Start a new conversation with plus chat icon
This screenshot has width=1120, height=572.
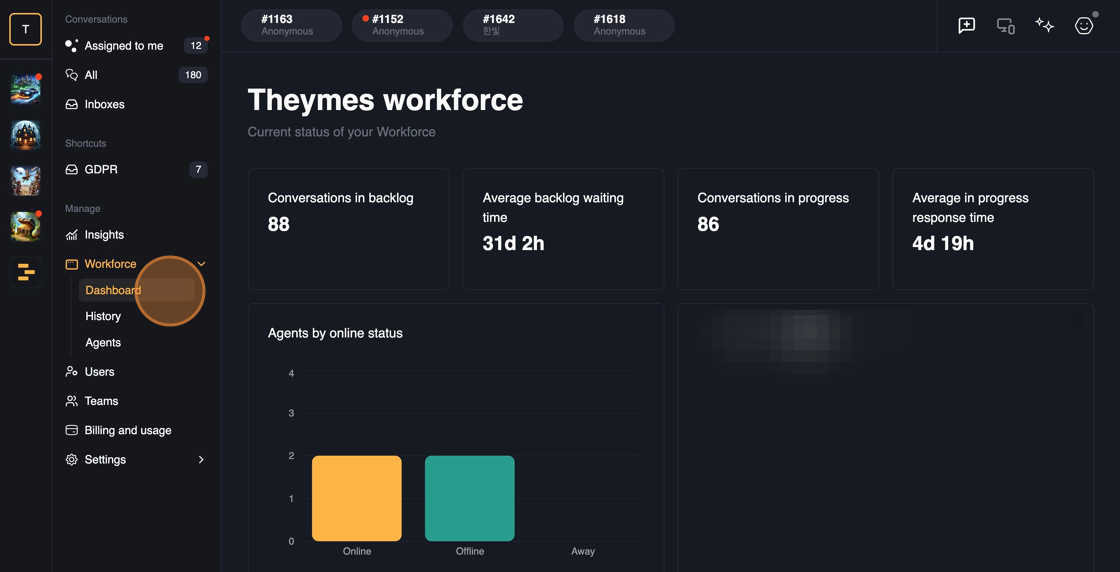point(966,26)
